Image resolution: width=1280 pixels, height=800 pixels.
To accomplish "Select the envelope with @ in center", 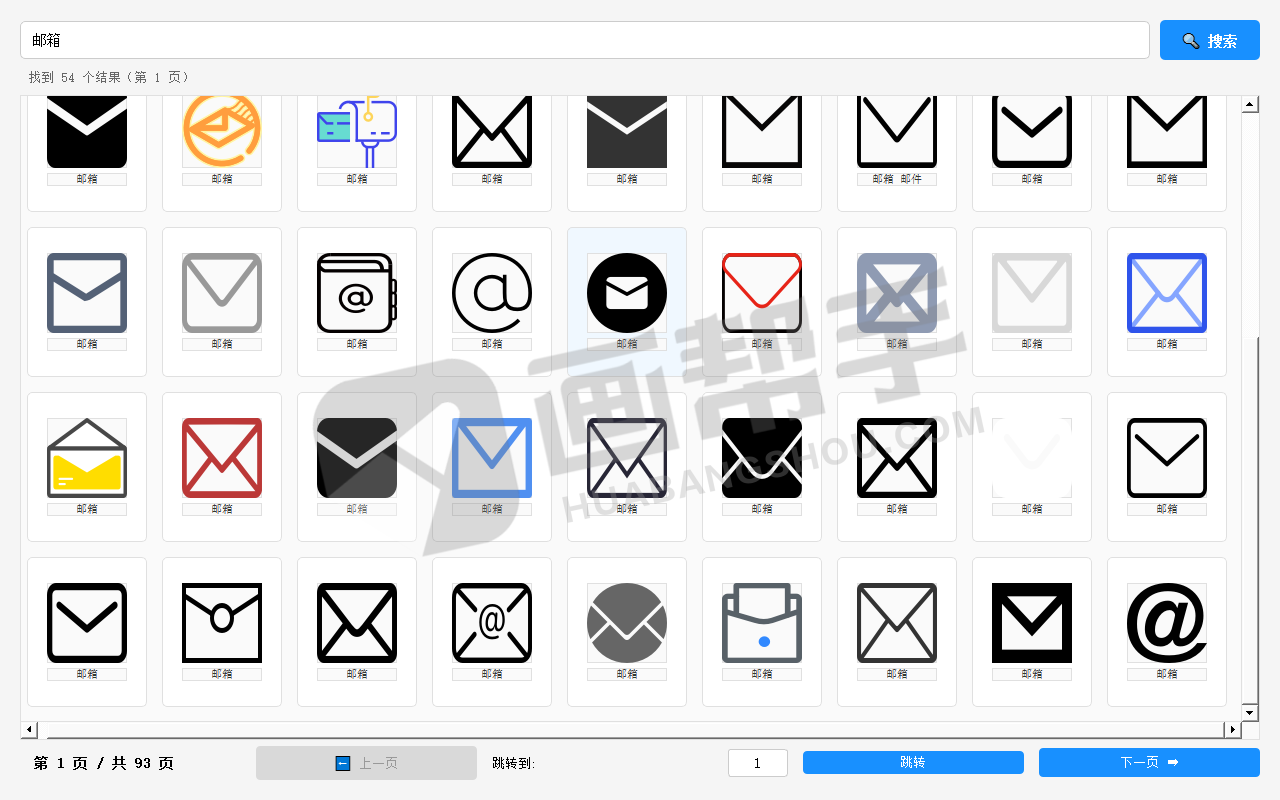I will pos(492,623).
